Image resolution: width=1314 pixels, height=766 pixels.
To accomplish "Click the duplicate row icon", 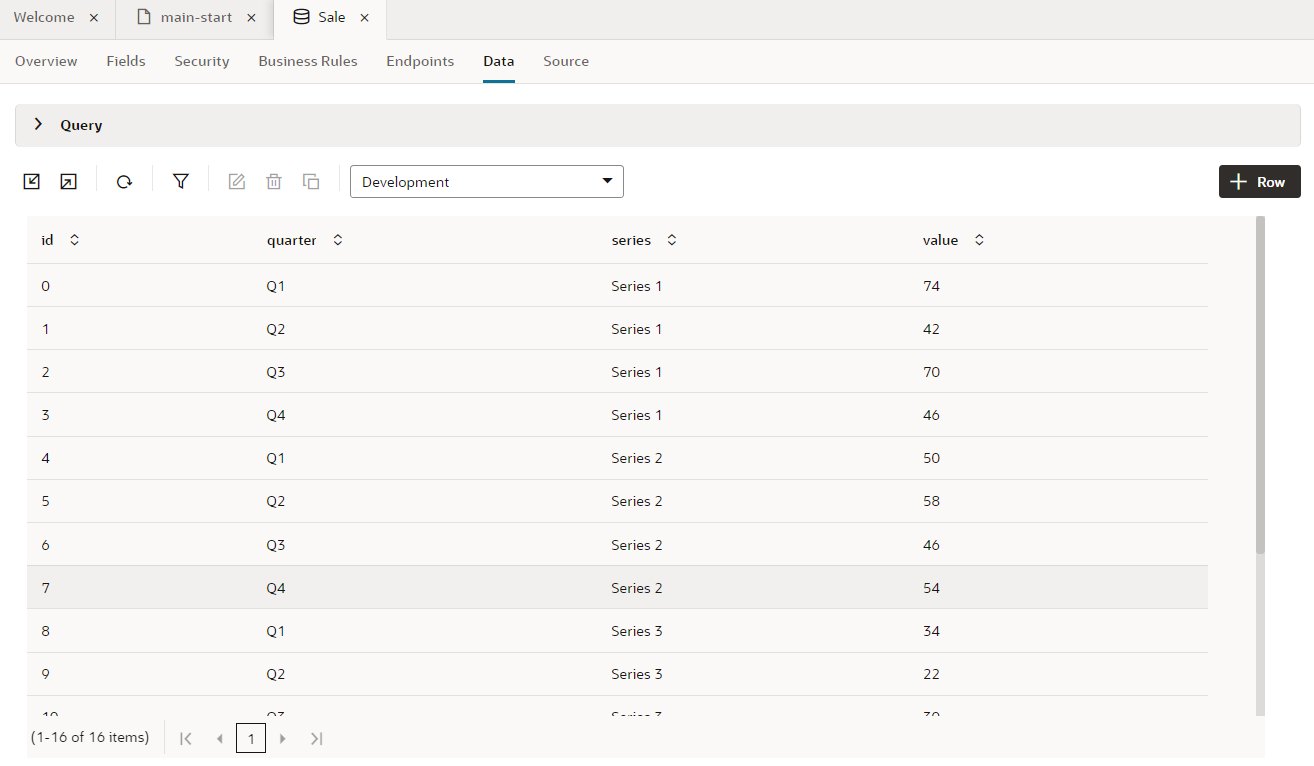I will (311, 182).
